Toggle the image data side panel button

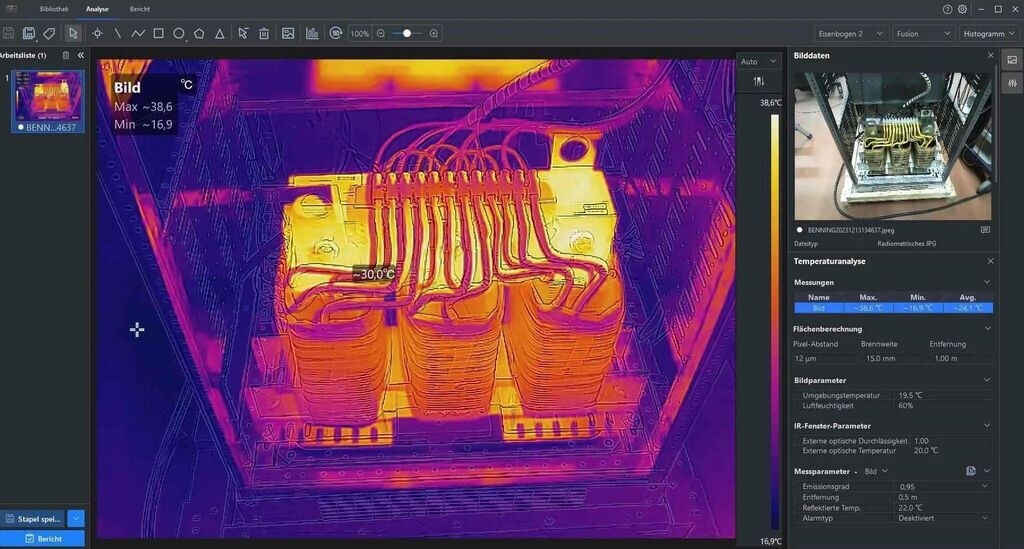coord(1012,60)
